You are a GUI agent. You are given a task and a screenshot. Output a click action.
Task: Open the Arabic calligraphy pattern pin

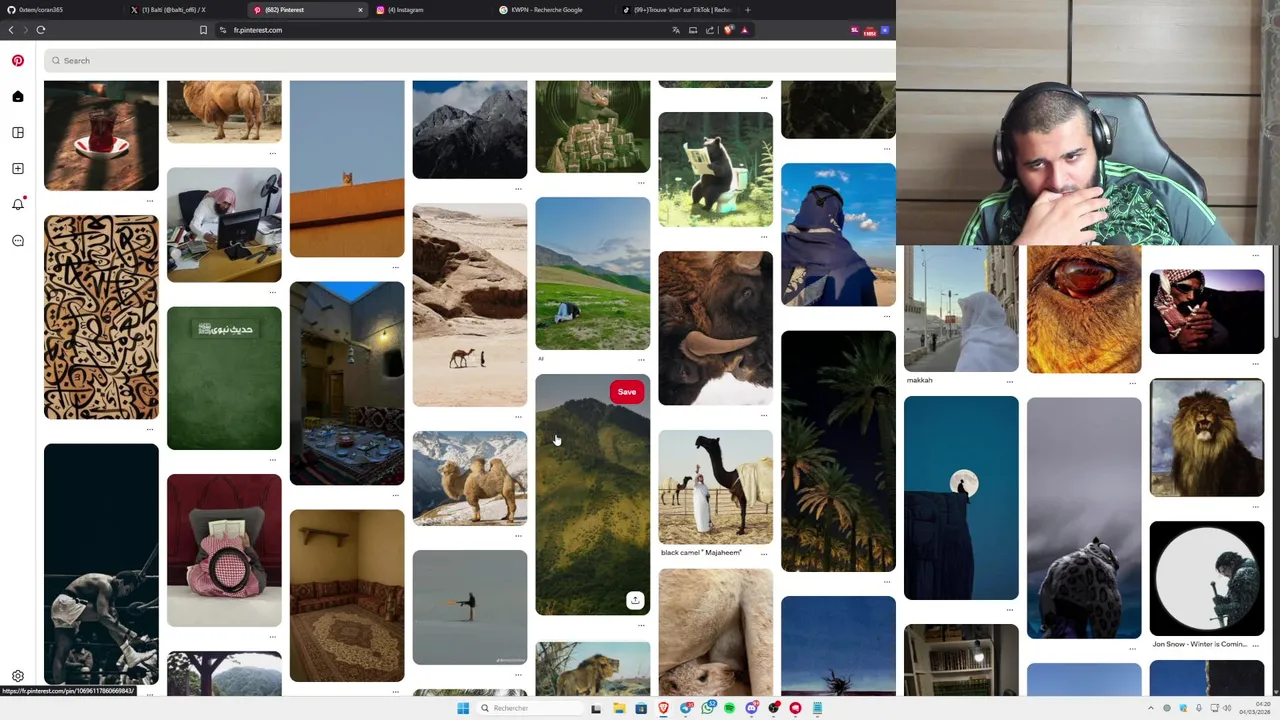[101, 317]
